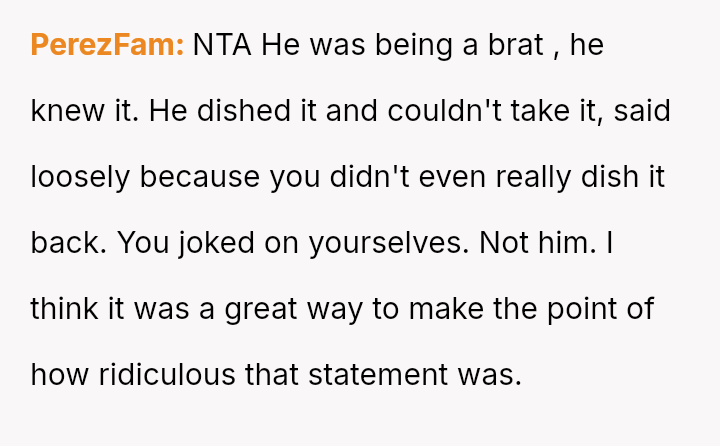
Task: Click the word 'loosely' in the comment
Action: (x=80, y=177)
